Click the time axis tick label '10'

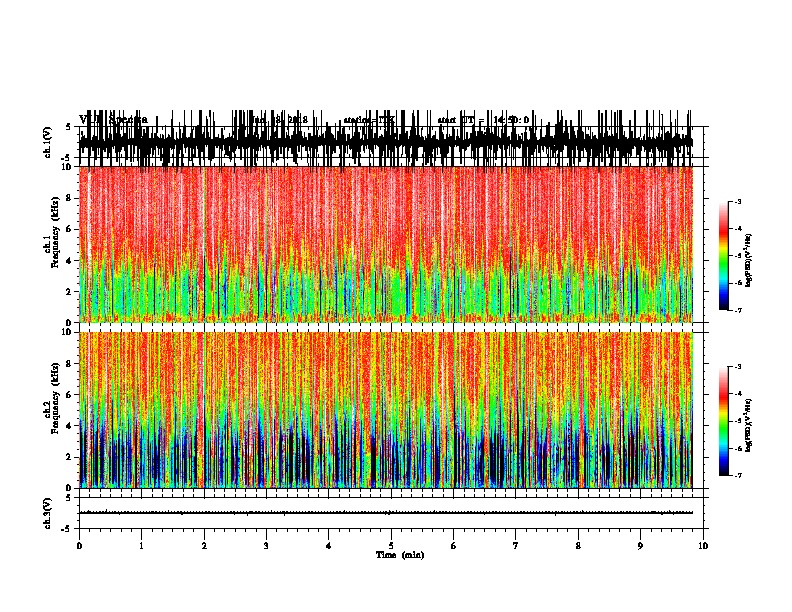point(703,546)
